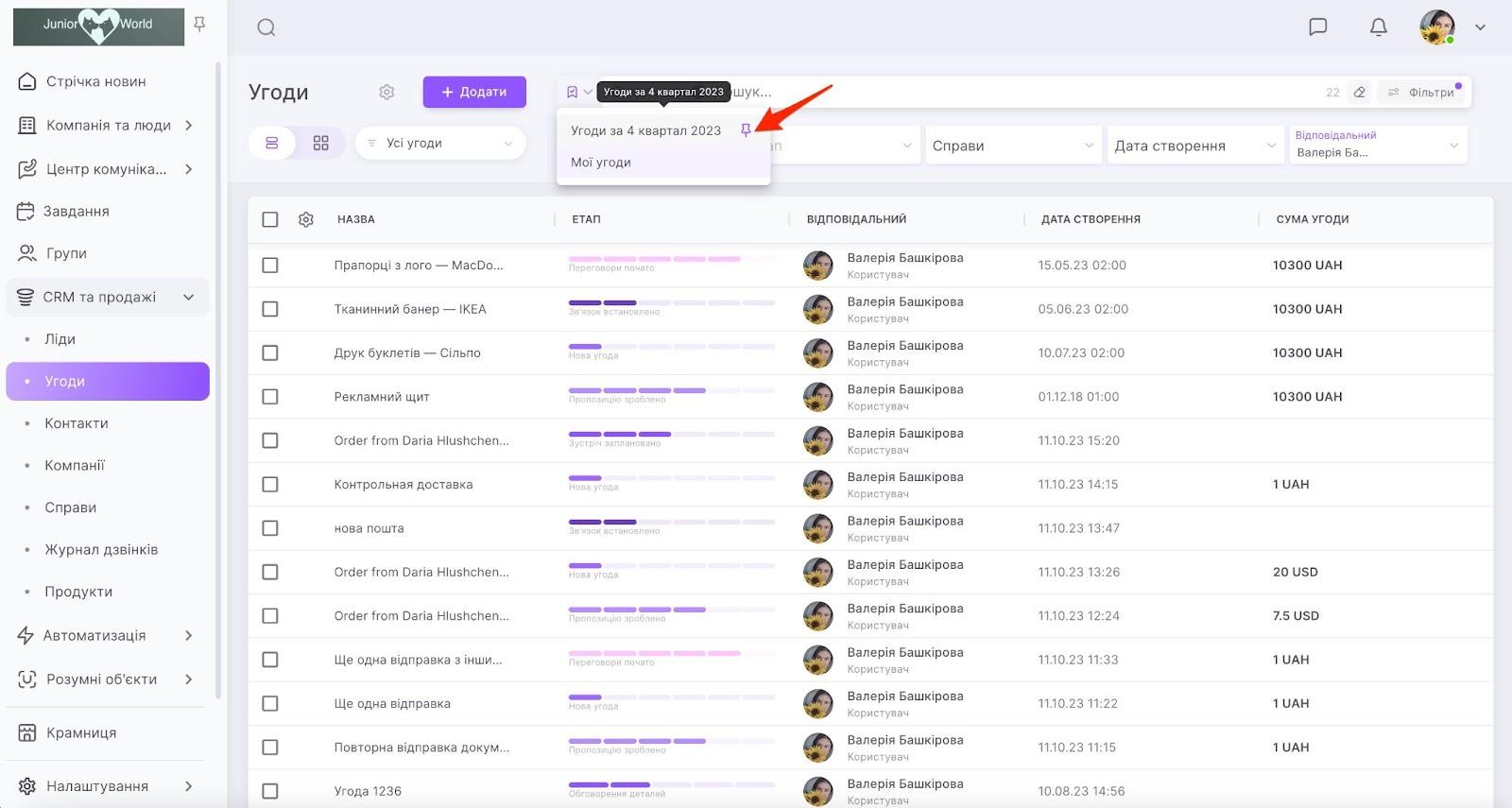The width and height of the screenshot is (1512, 808).
Task: Check the box for 'Тканинний банер — IKEA'
Action: 270,309
